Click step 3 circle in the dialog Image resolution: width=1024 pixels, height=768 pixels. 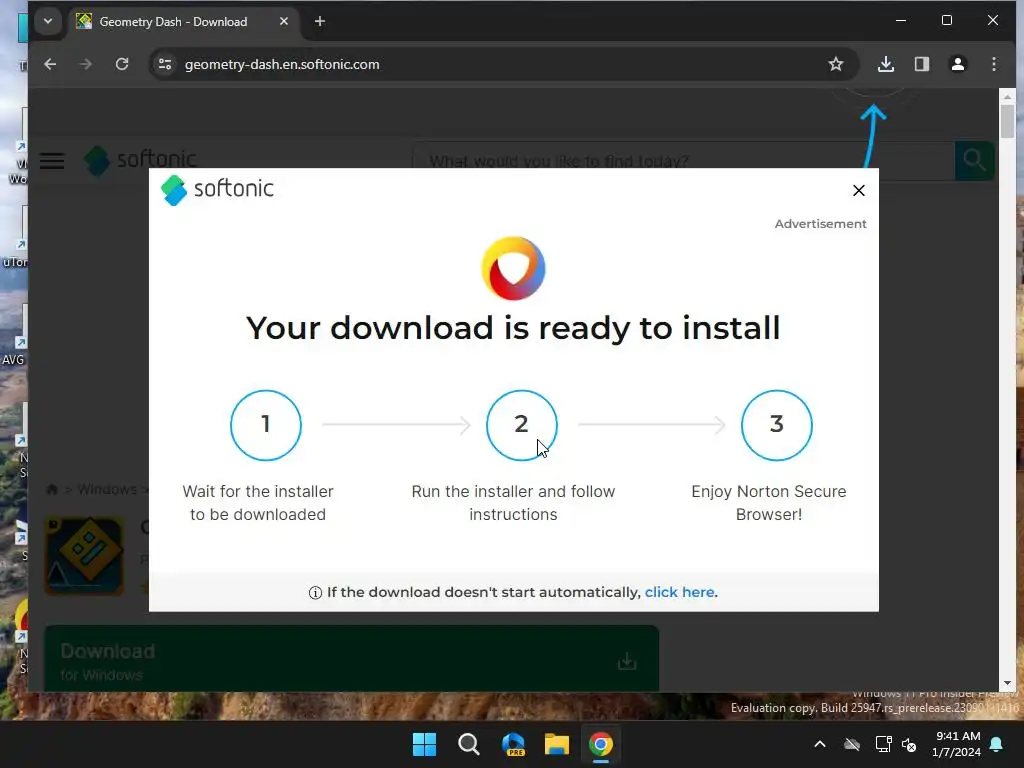(776, 425)
